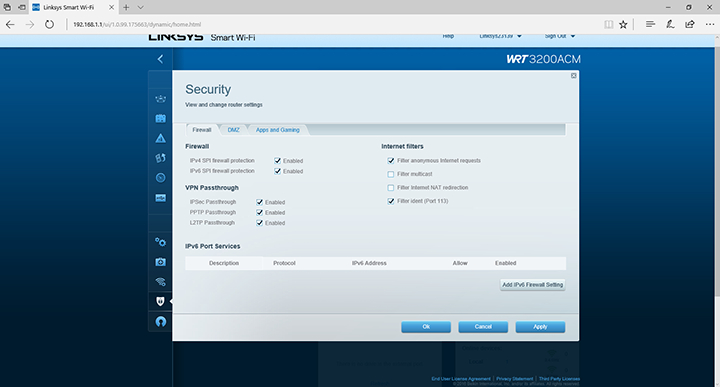The image size is (720, 387).
Task: Refresh the router page
Action: click(49, 24)
